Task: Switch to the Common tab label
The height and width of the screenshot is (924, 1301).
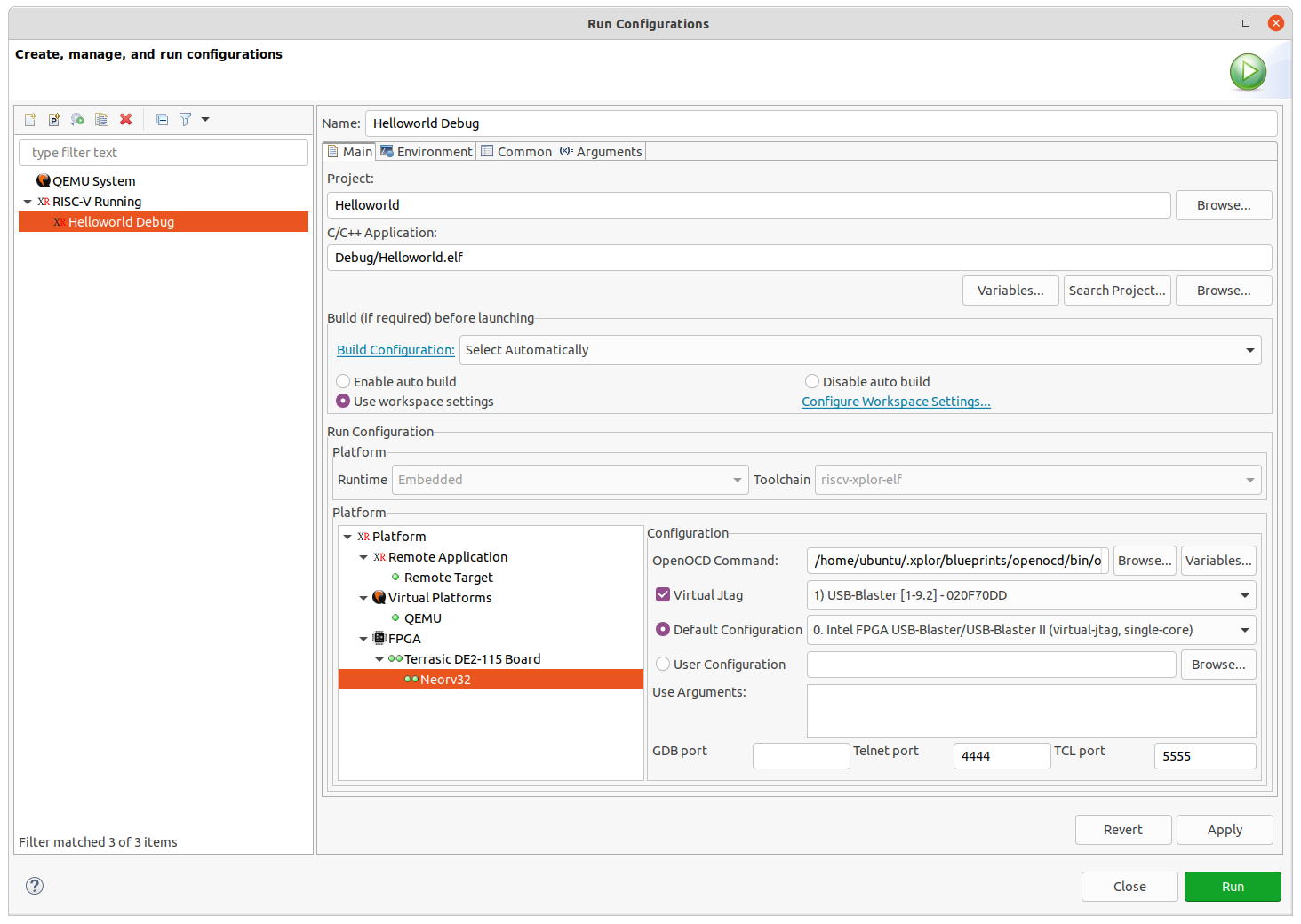Action: [524, 152]
